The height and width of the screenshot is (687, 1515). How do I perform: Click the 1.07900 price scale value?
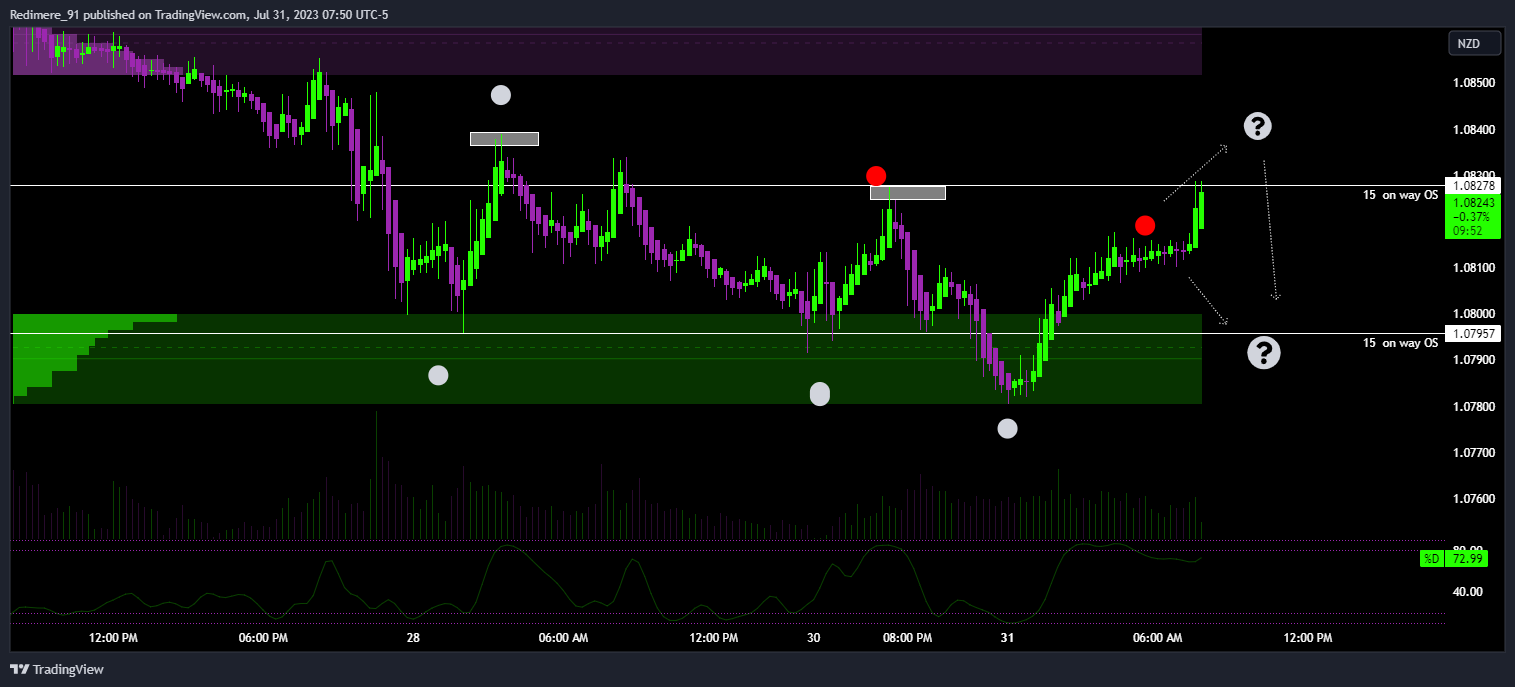(1473, 360)
